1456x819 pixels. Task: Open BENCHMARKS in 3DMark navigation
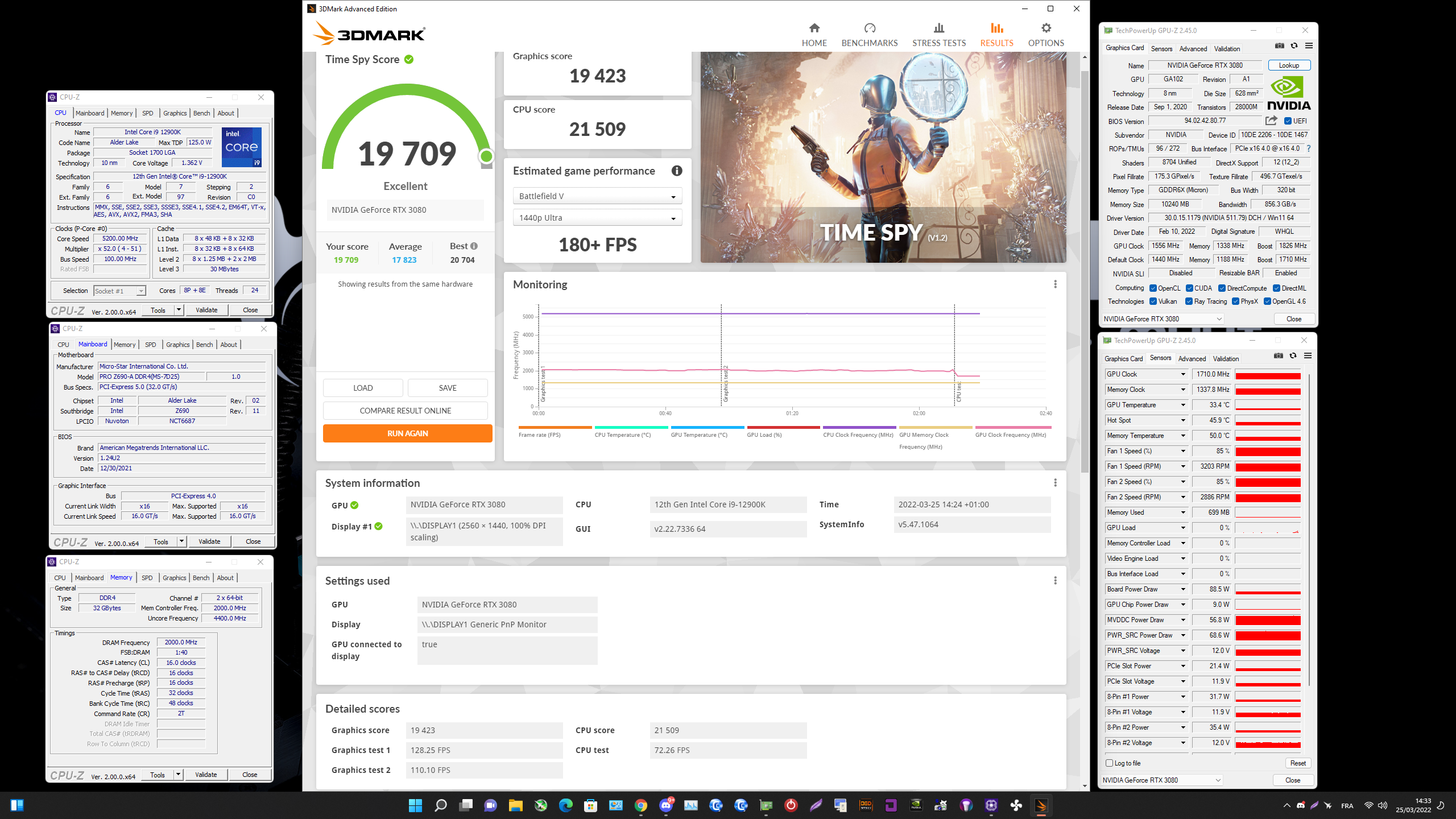tap(869, 35)
